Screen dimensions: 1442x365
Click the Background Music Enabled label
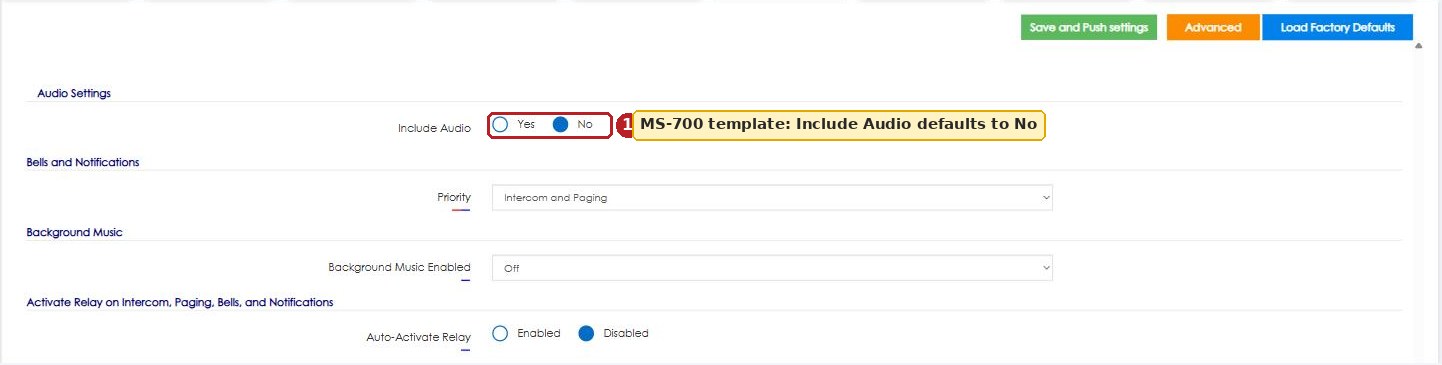[x=399, y=267]
